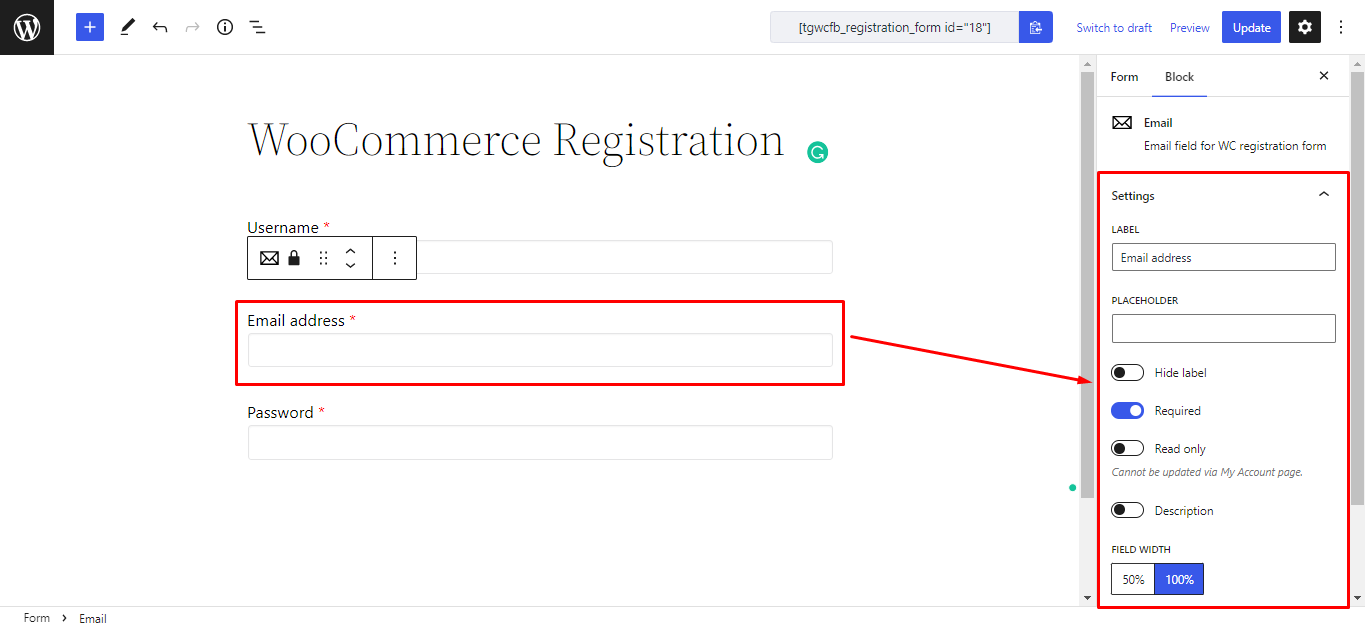Turn on the Read only toggle
The width and height of the screenshot is (1365, 628).
click(x=1126, y=447)
